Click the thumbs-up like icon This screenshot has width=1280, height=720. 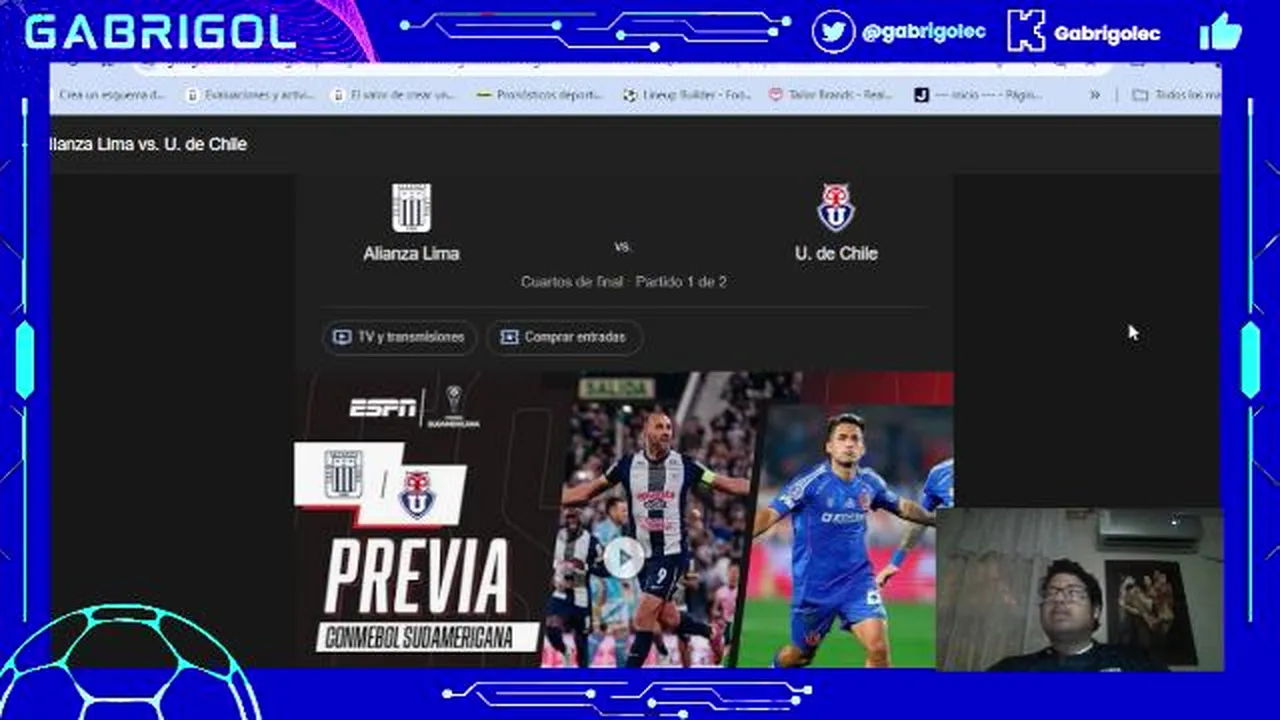coord(1221,32)
